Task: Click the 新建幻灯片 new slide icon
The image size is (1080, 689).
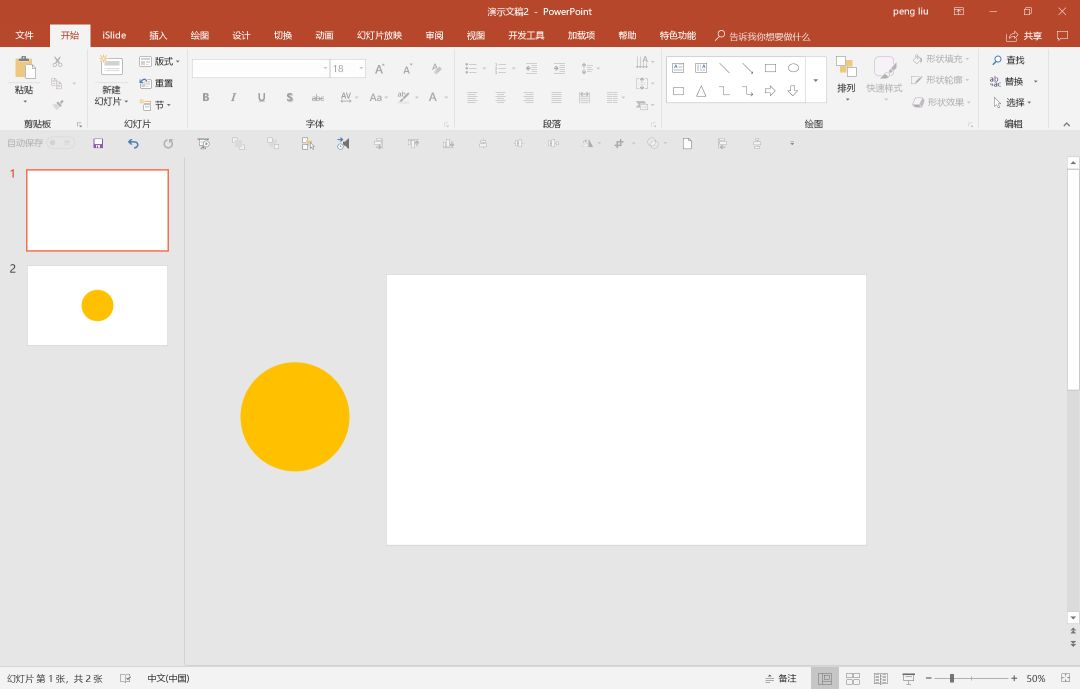Action: [x=111, y=67]
